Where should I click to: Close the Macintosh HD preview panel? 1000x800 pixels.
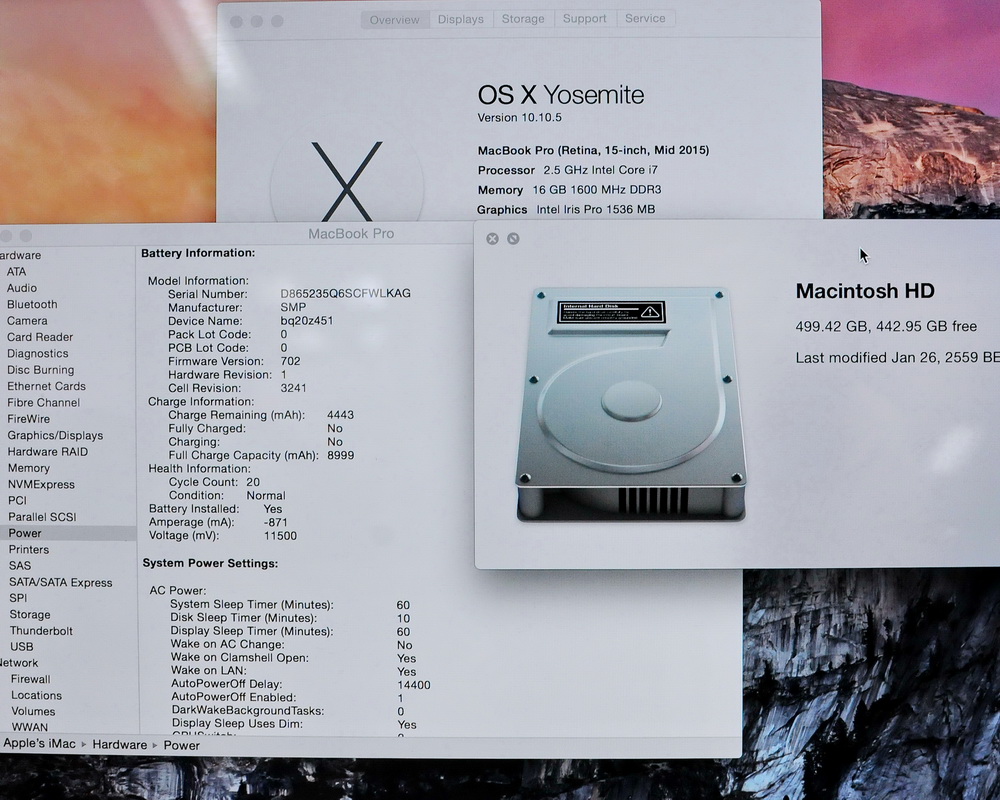492,239
